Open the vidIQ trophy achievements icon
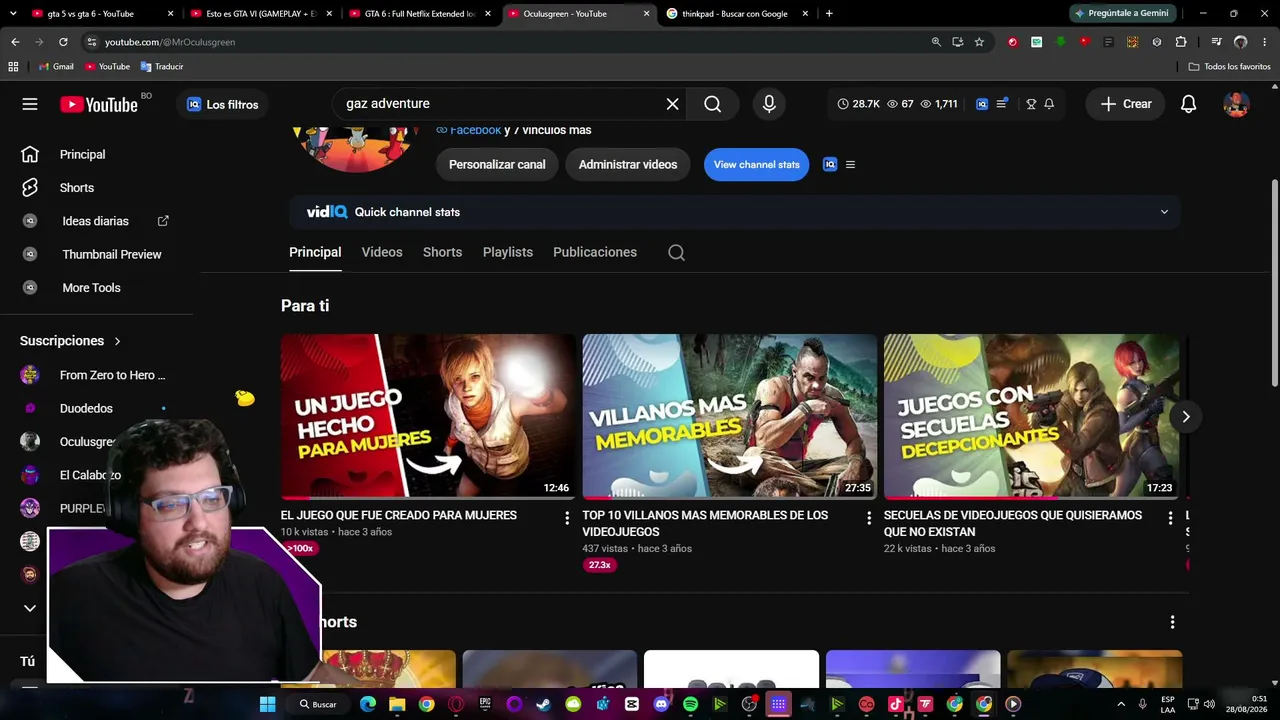The image size is (1280, 720). pos(1031,104)
